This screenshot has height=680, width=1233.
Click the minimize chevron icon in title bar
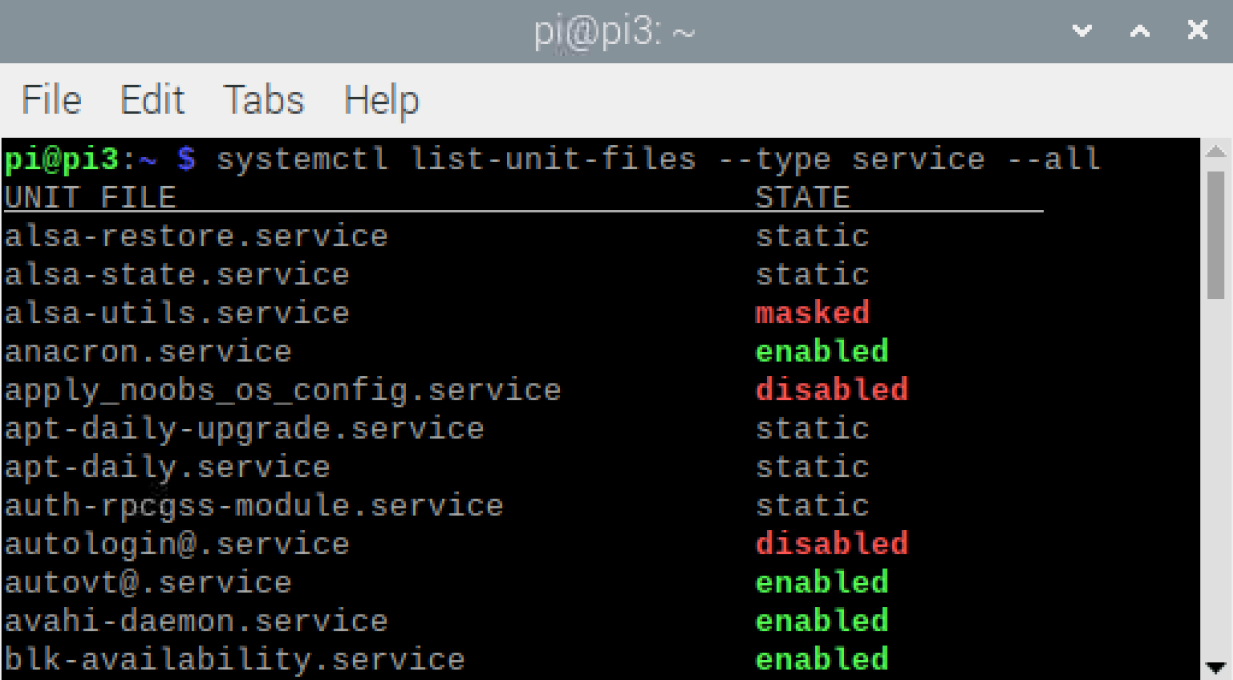[1081, 30]
